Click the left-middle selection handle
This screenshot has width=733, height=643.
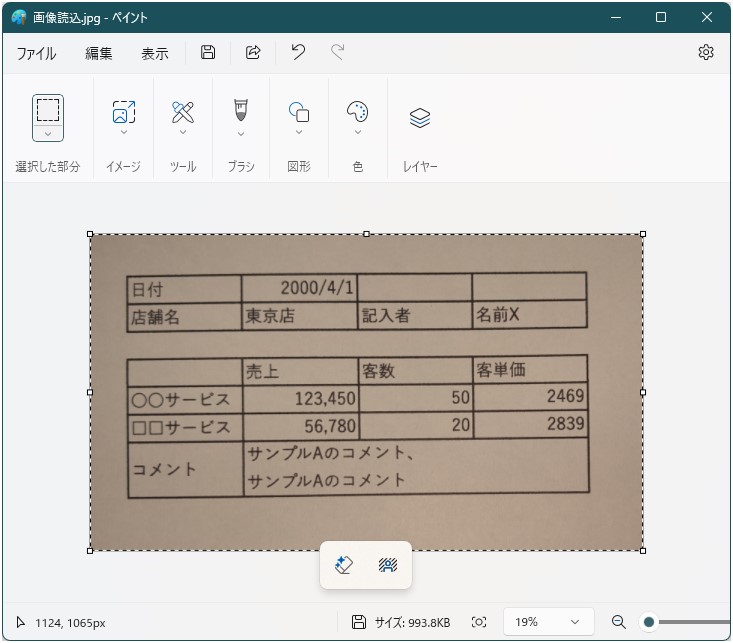point(90,392)
